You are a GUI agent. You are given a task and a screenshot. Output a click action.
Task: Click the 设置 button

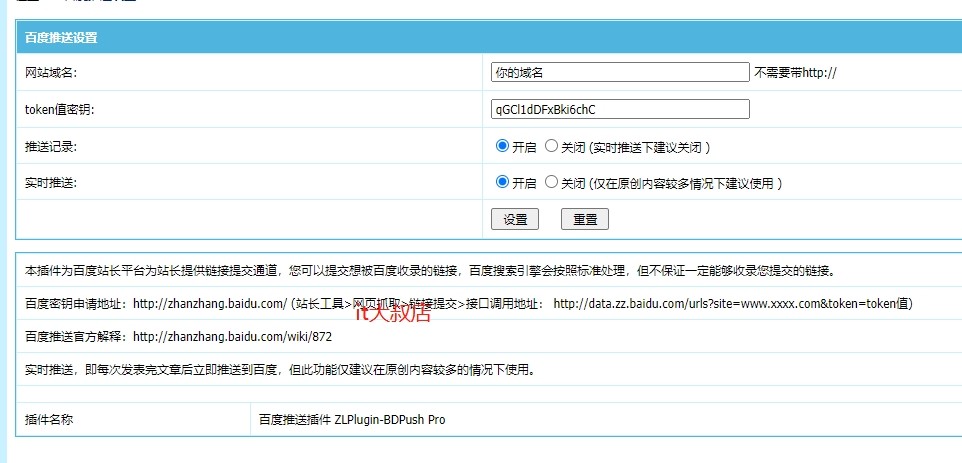tap(515, 220)
